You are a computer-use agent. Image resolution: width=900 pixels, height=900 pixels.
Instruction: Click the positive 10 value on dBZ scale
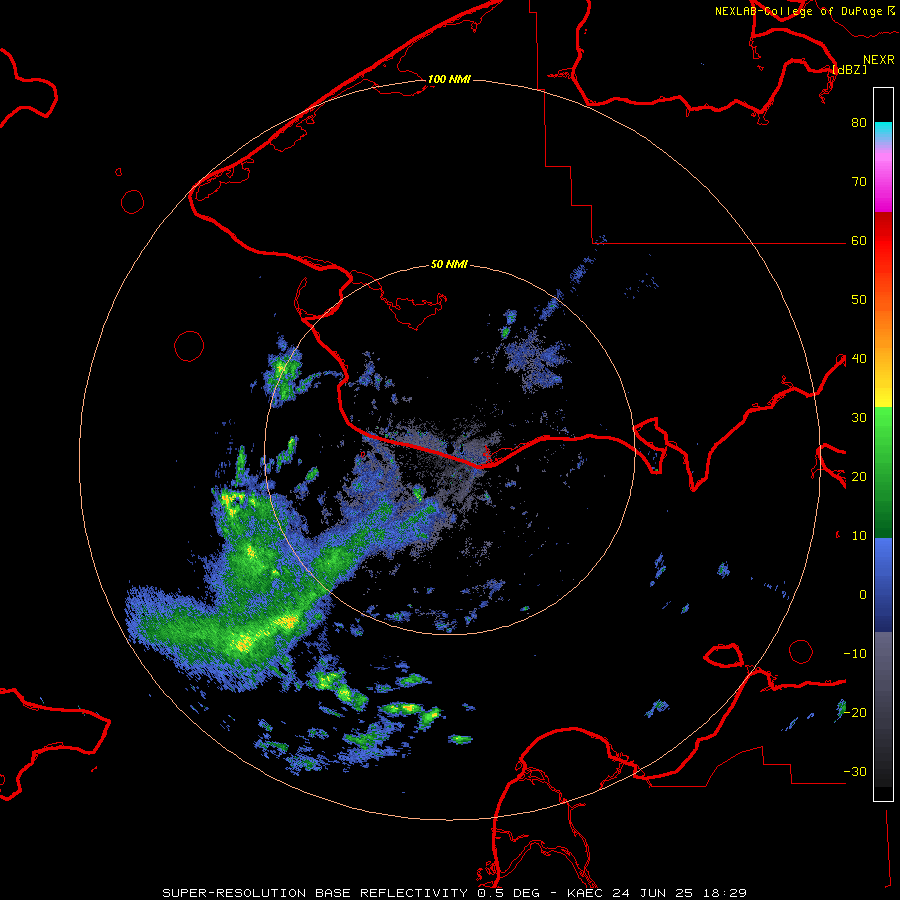pos(859,536)
